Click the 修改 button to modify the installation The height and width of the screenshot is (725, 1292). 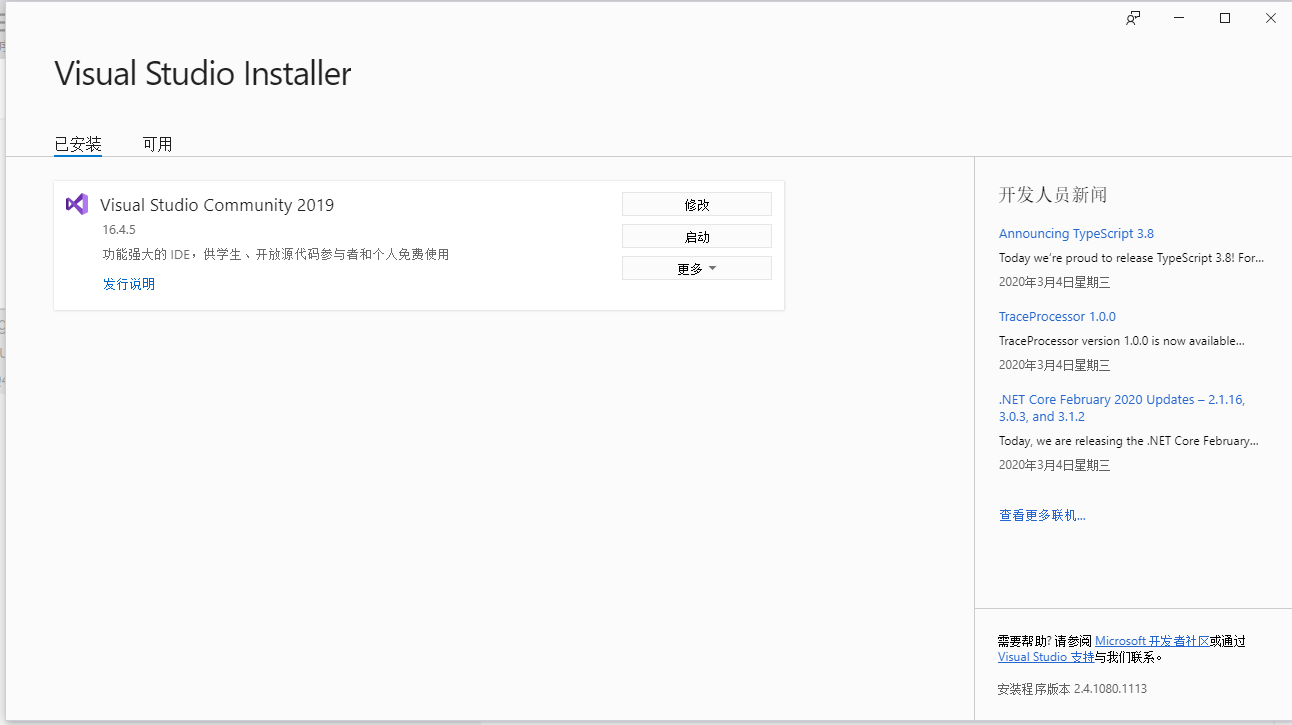696,203
